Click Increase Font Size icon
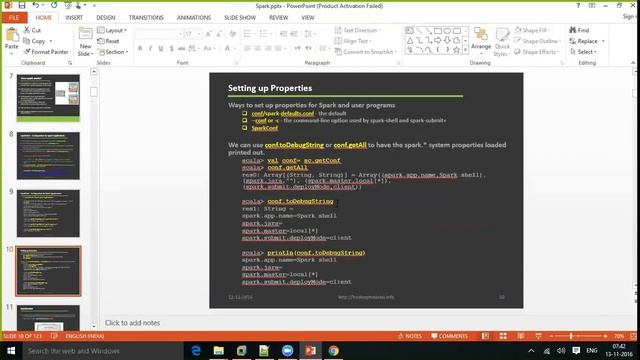Viewport: 640px width, 360px height. pyautogui.click(x=209, y=34)
